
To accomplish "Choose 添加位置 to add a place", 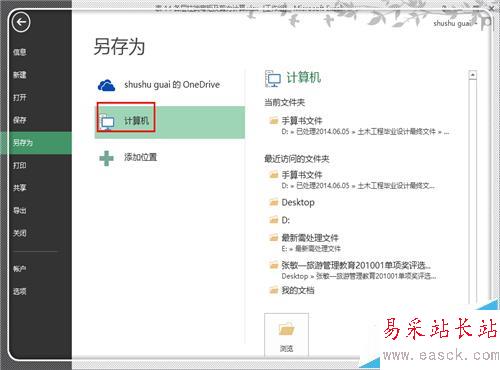I will pos(140,157).
